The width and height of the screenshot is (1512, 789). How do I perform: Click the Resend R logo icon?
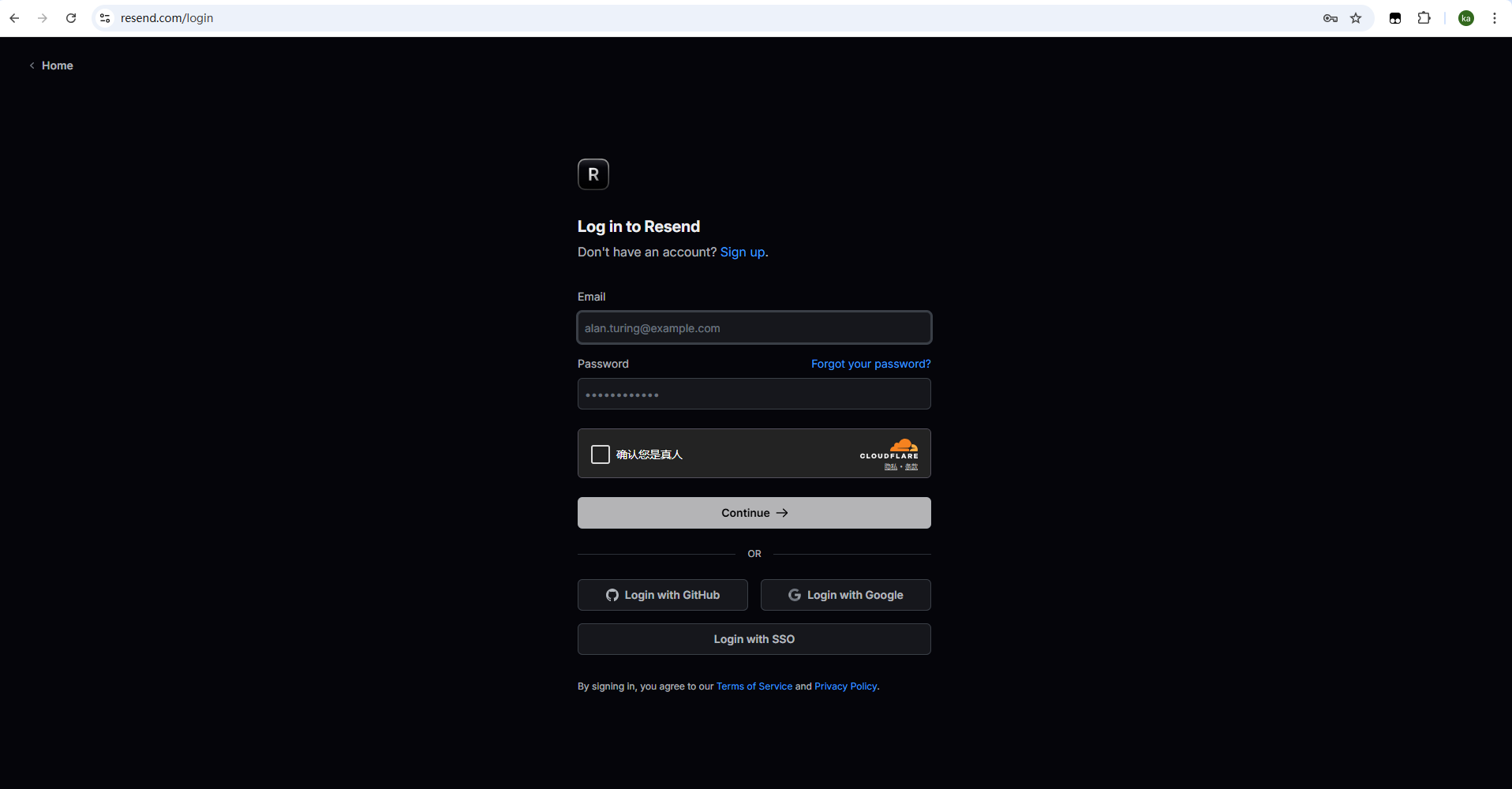pos(593,174)
